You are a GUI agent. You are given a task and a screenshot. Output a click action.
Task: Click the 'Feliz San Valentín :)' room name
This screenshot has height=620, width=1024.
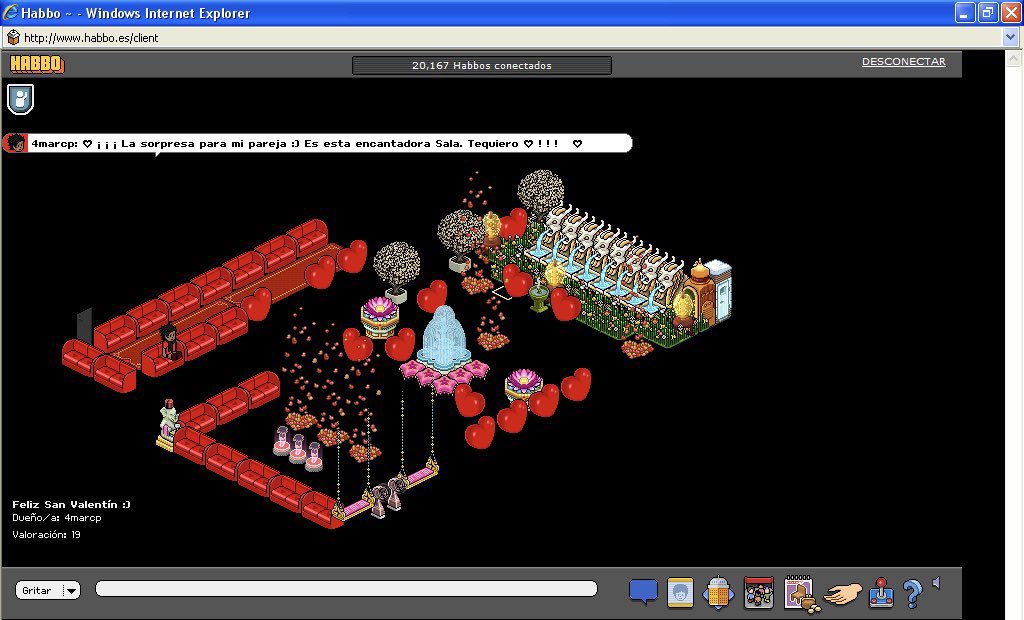pos(71,504)
